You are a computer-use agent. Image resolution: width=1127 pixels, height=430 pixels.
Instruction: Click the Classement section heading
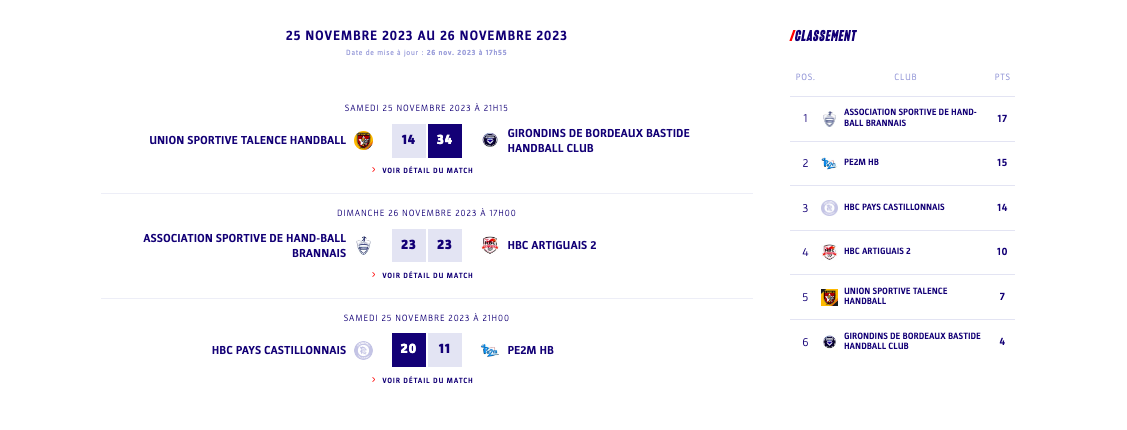[824, 36]
